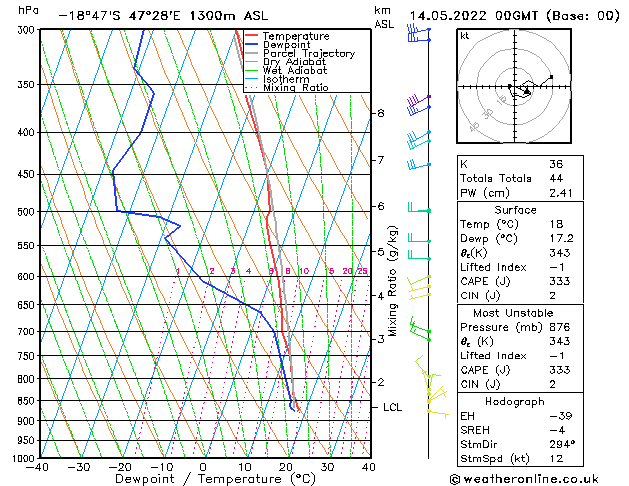The height and width of the screenshot is (486, 629).
Task: Click the 0 temperature axis label
Action: [203, 467]
